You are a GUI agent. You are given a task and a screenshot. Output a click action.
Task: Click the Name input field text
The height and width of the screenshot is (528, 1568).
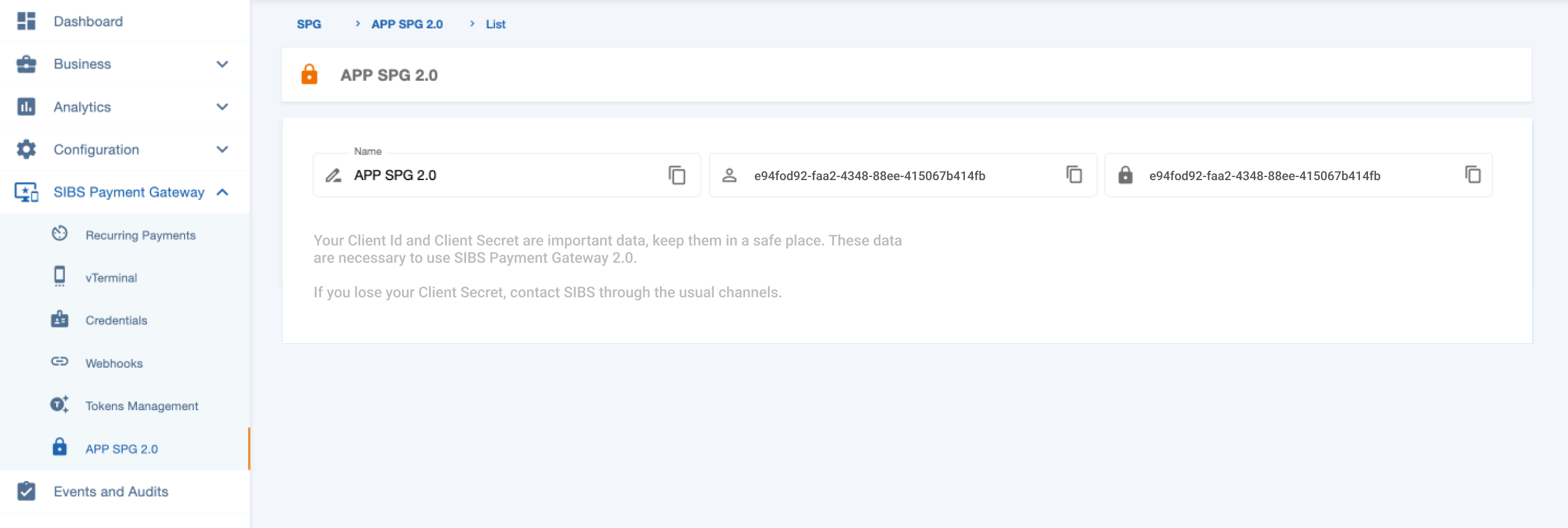pyautogui.click(x=395, y=176)
